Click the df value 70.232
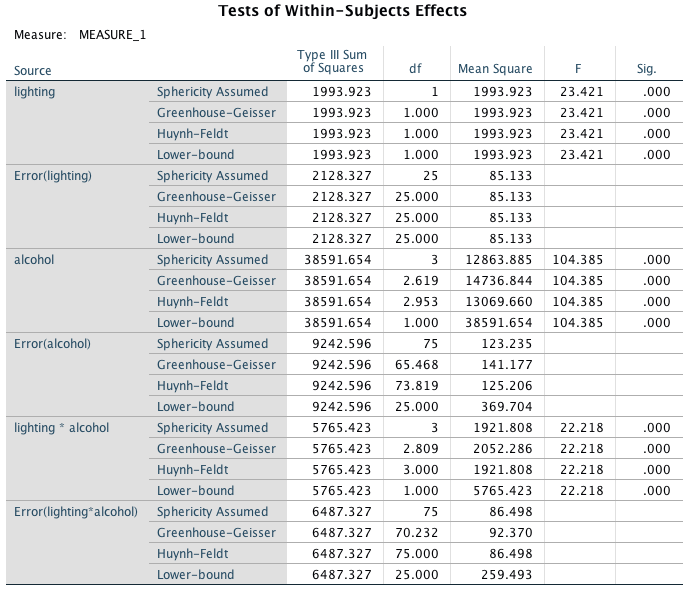This screenshot has width=695, height=593. click(x=418, y=533)
